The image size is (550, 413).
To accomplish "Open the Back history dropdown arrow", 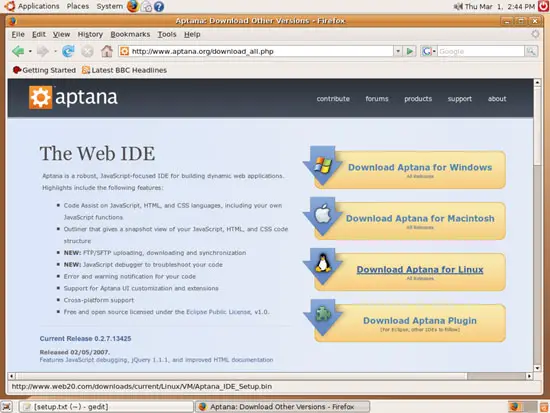I will [x=30, y=52].
